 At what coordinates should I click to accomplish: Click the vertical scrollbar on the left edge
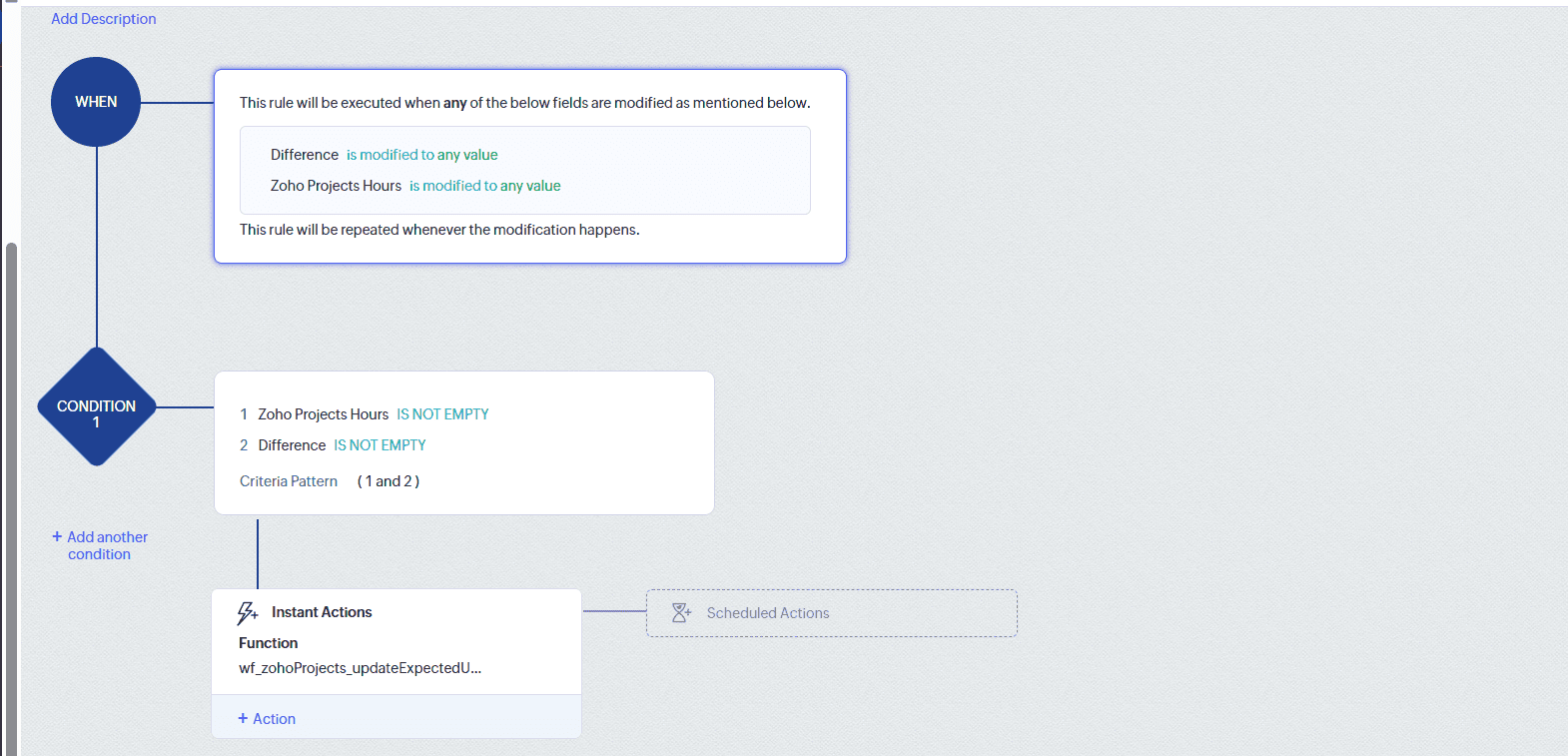pyautogui.click(x=11, y=499)
